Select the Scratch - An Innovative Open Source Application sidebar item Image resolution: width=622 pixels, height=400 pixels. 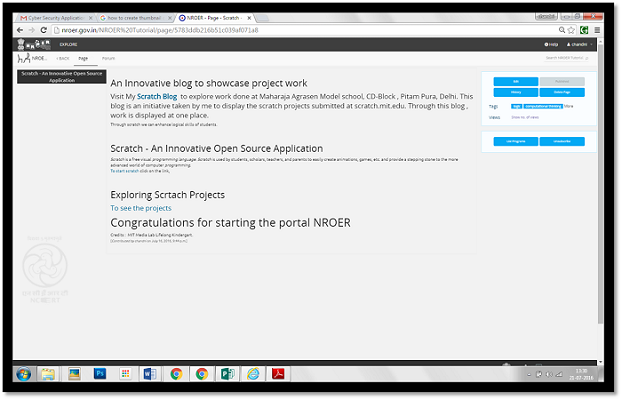(x=61, y=77)
